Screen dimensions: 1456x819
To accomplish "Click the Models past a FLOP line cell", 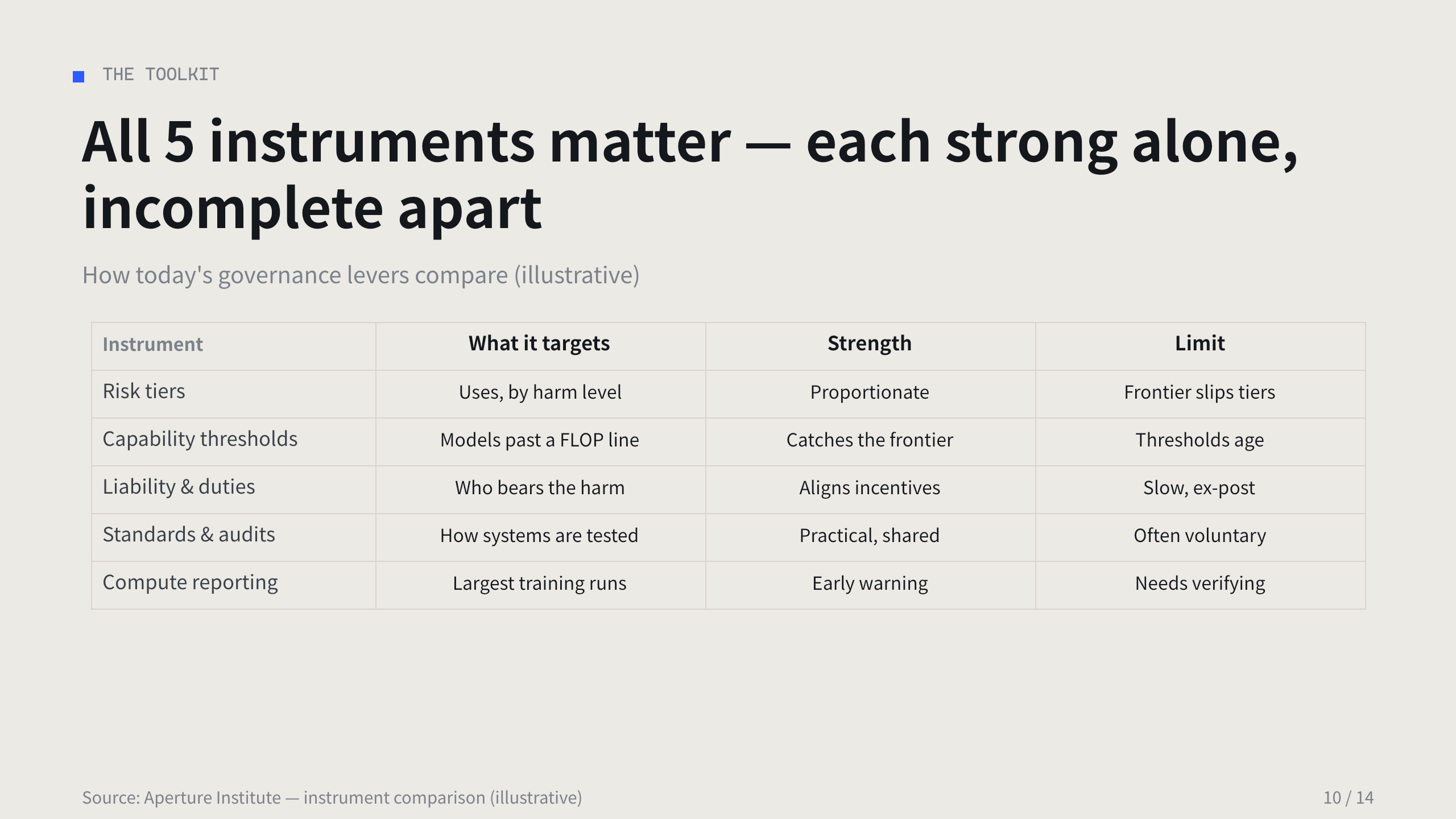I will 540,440.
